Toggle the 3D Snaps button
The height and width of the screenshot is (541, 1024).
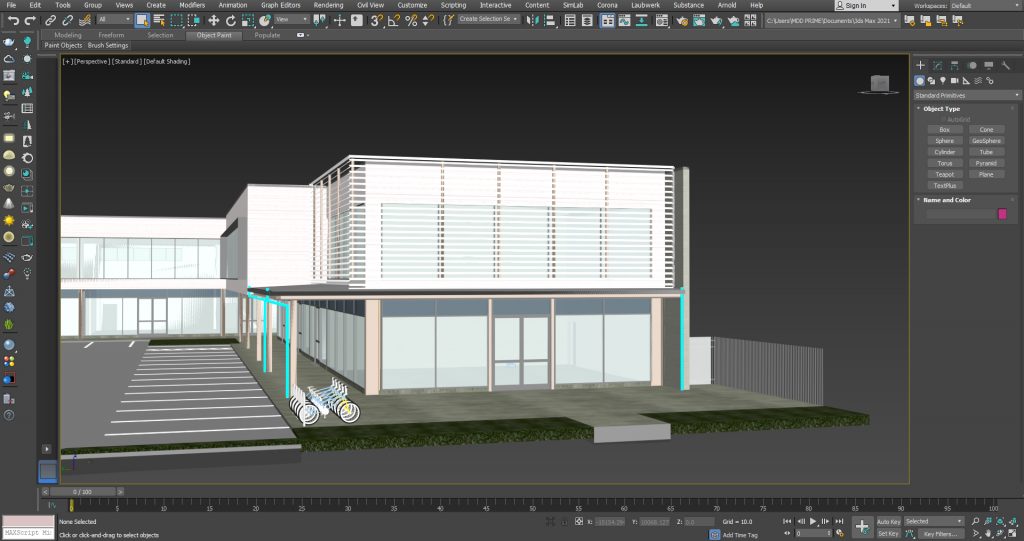pyautogui.click(x=376, y=20)
